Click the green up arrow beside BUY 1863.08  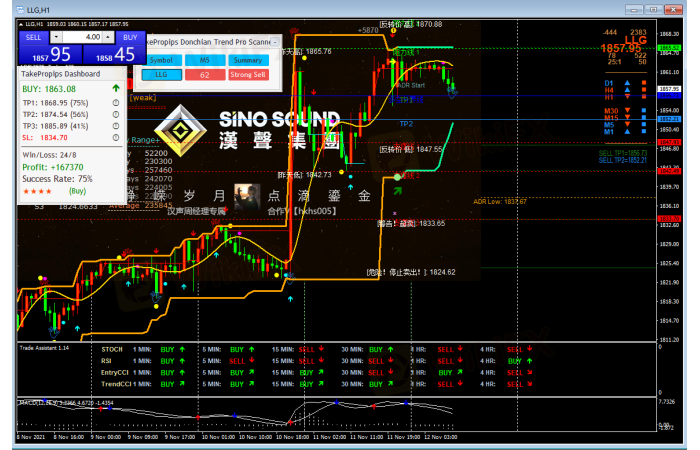click(116, 89)
